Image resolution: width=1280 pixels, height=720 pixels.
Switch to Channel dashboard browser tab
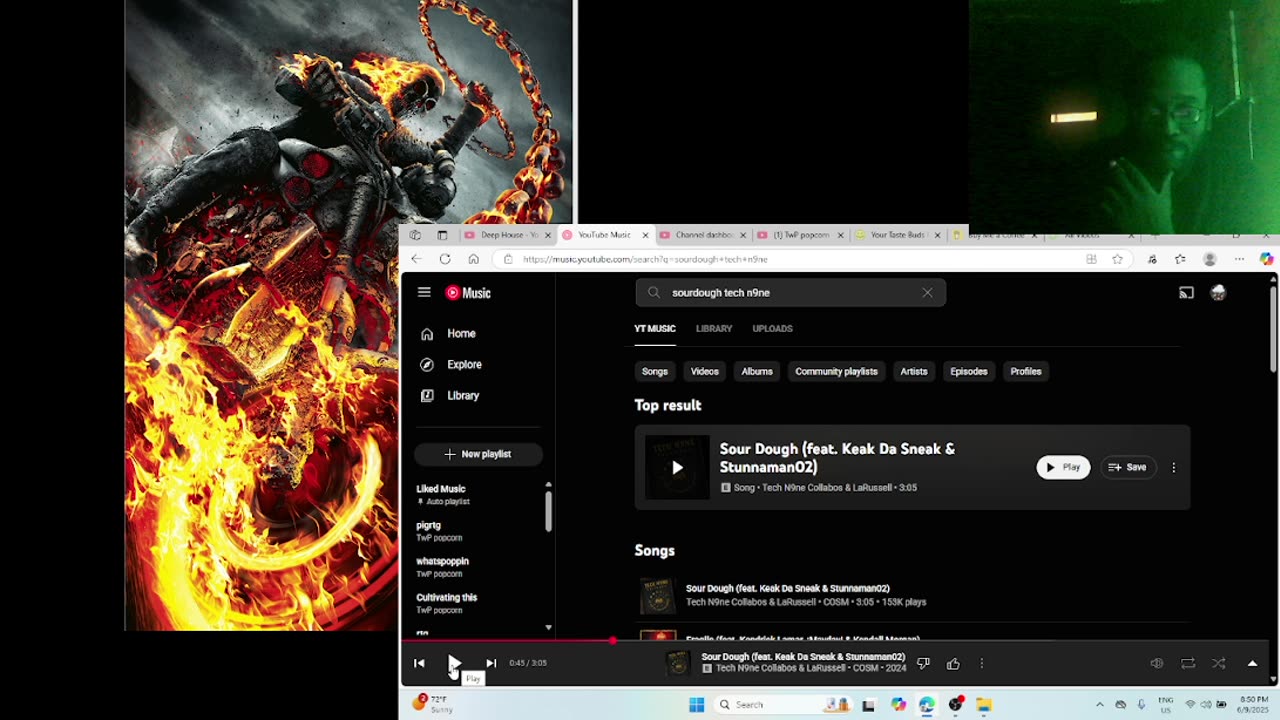click(x=701, y=235)
